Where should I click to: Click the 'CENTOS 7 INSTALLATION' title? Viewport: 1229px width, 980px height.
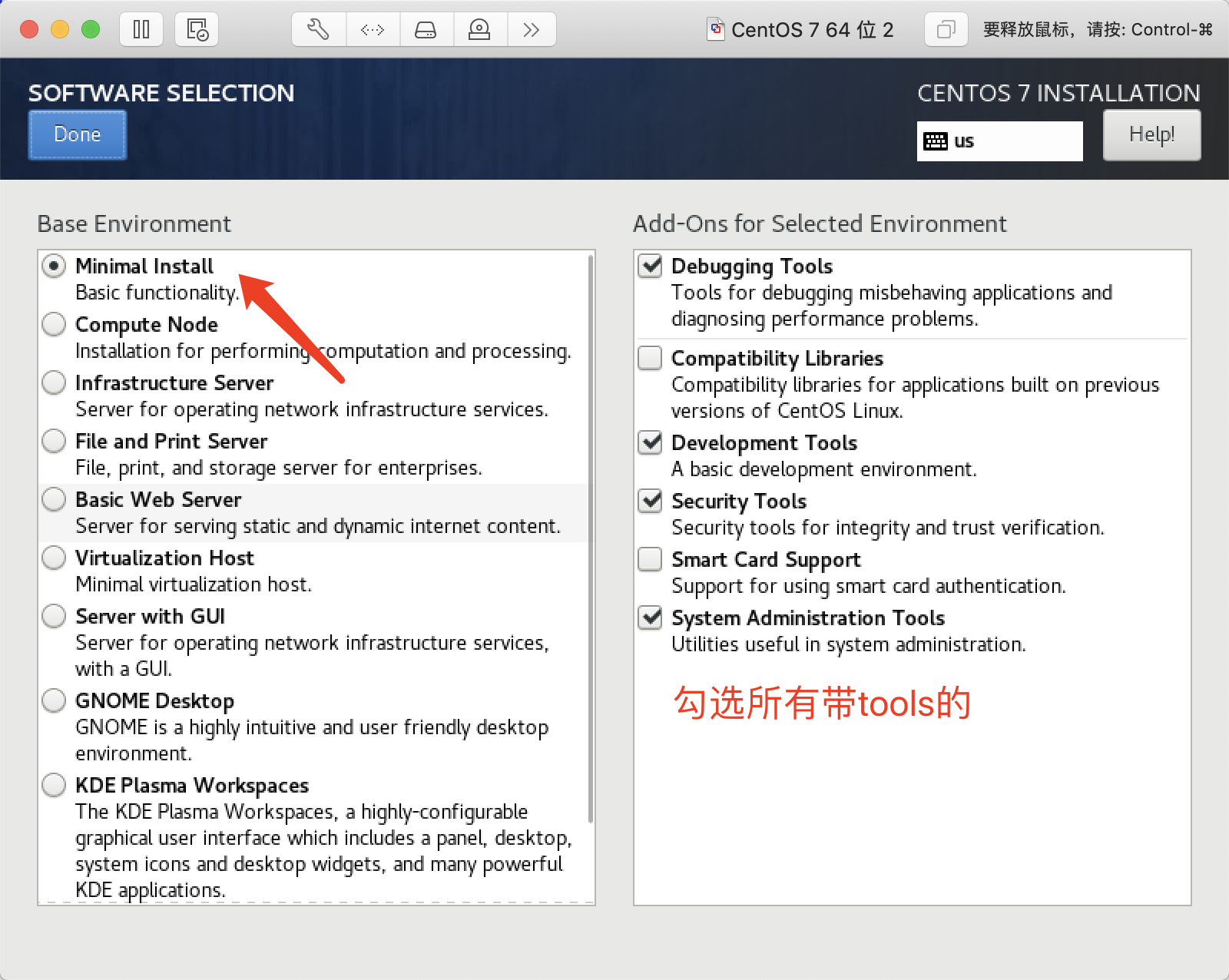1058,93
